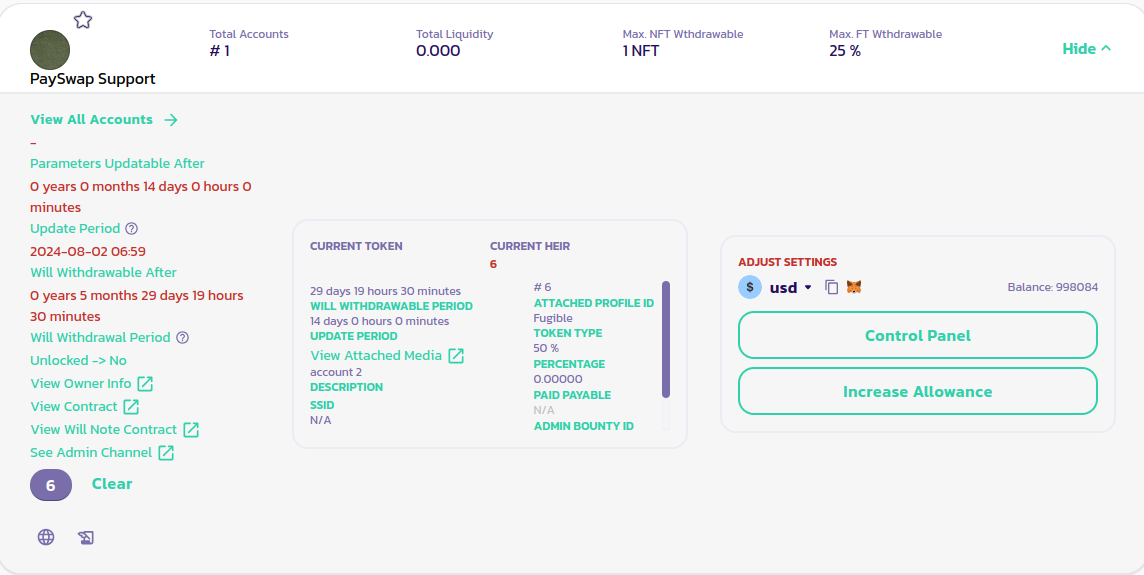Click the MetaMask fox icon
This screenshot has width=1144, height=575.
click(854, 287)
